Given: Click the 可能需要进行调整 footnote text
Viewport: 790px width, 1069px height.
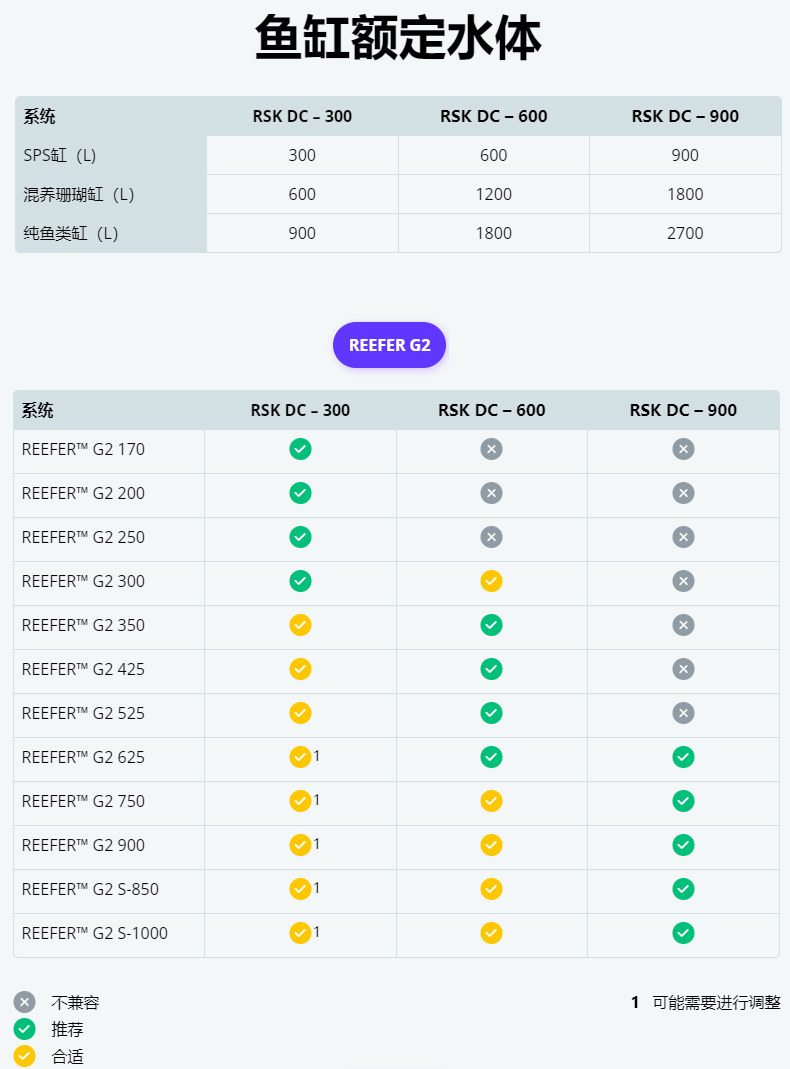Looking at the screenshot, I should tap(716, 1002).
